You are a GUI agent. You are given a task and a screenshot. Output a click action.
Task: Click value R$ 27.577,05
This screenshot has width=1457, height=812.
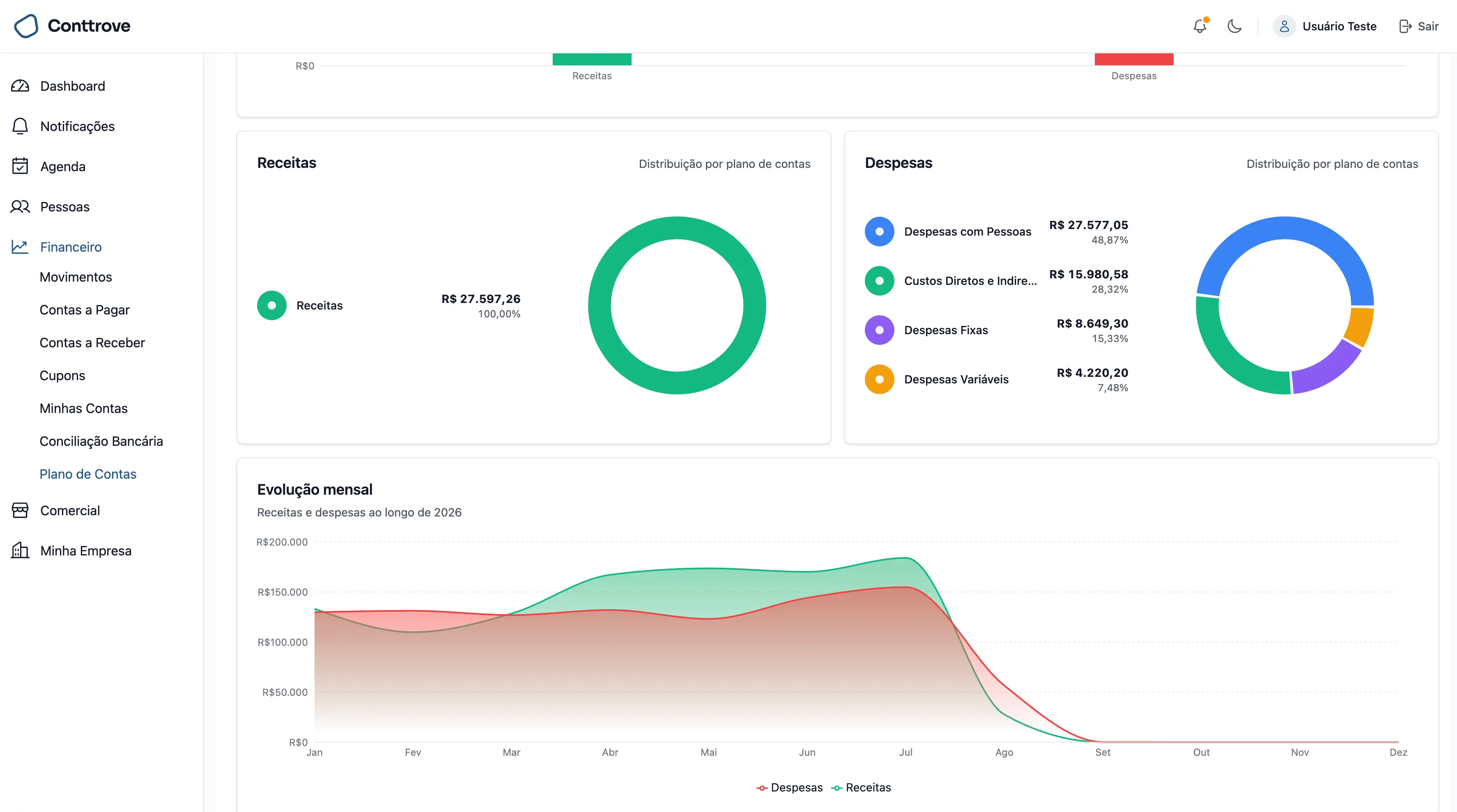[1088, 225]
